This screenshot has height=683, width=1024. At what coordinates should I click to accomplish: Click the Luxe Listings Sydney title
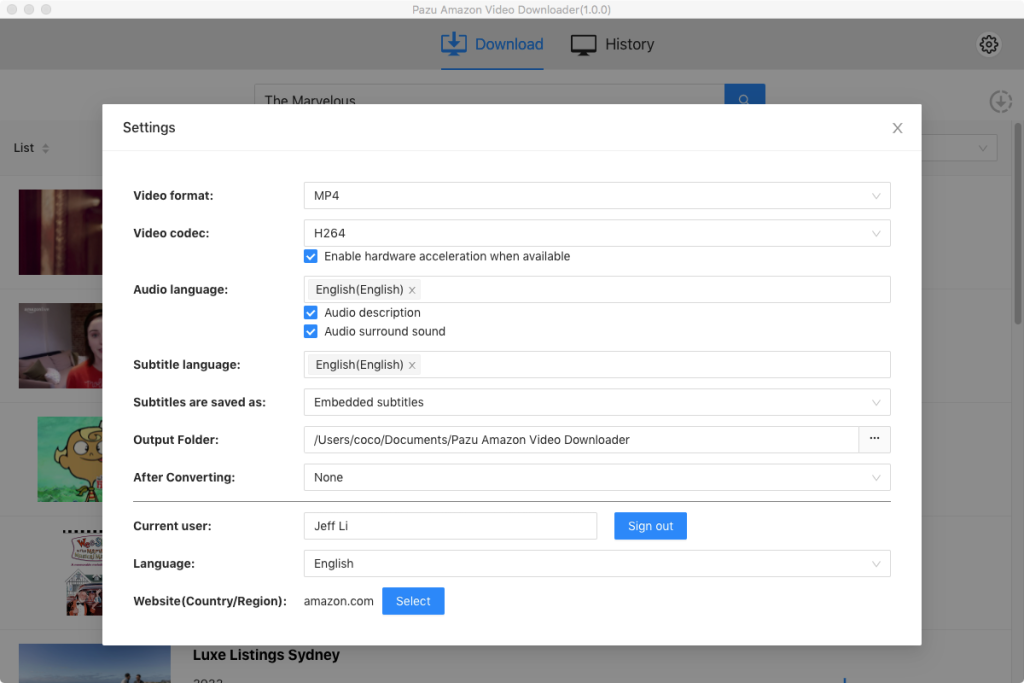266,655
